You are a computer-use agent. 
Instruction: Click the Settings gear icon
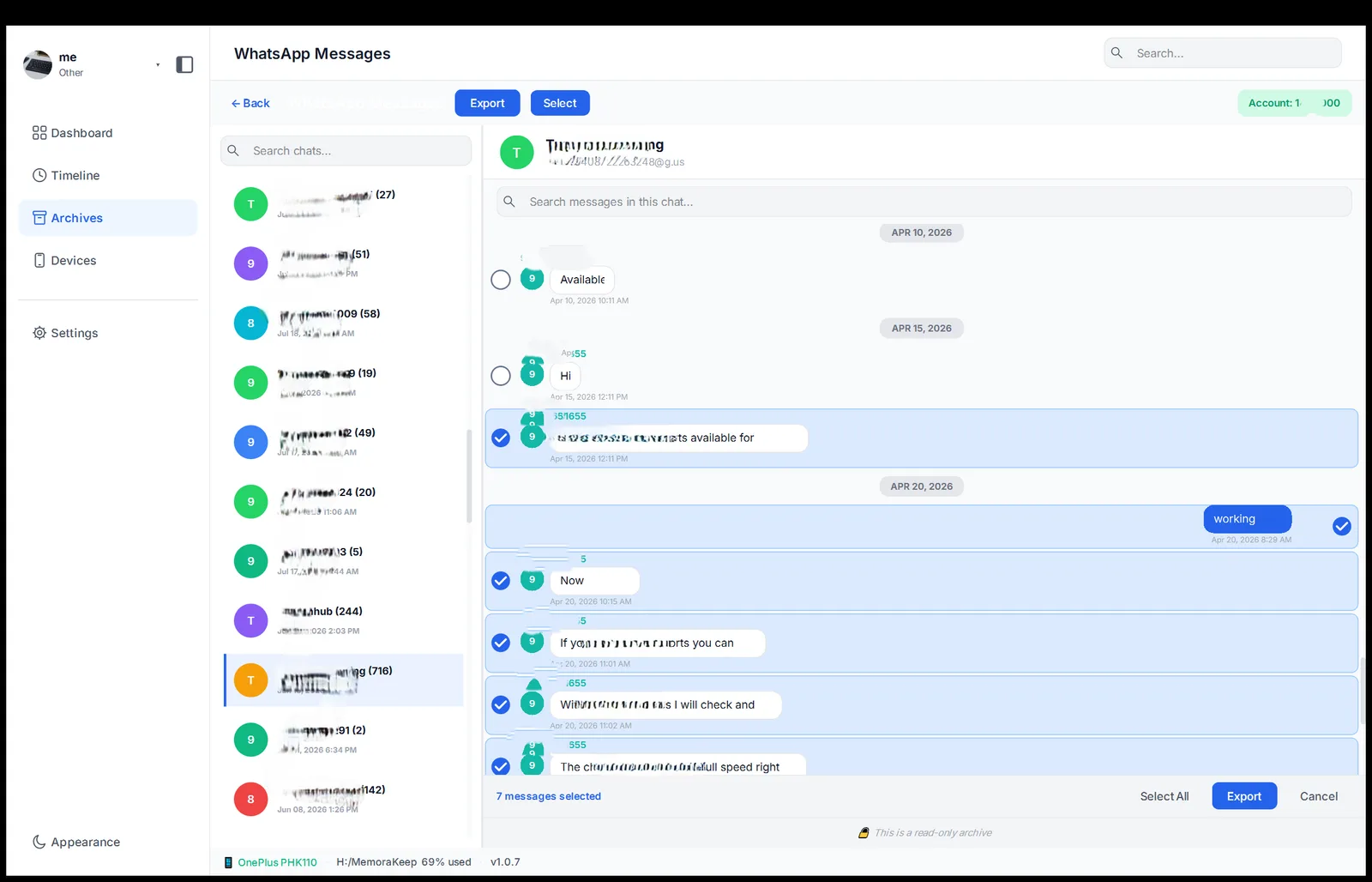[x=39, y=333]
